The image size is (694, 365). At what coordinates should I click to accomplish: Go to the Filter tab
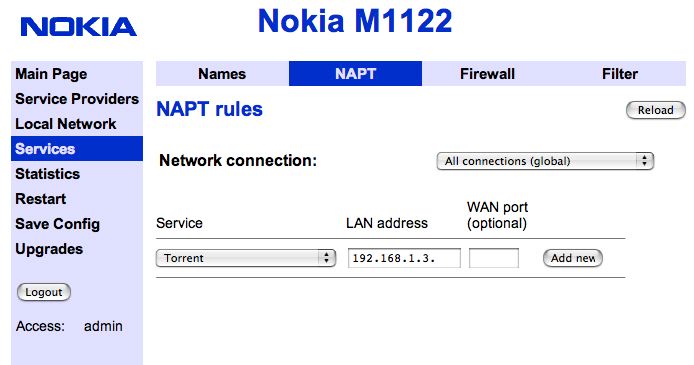pyautogui.click(x=620, y=73)
